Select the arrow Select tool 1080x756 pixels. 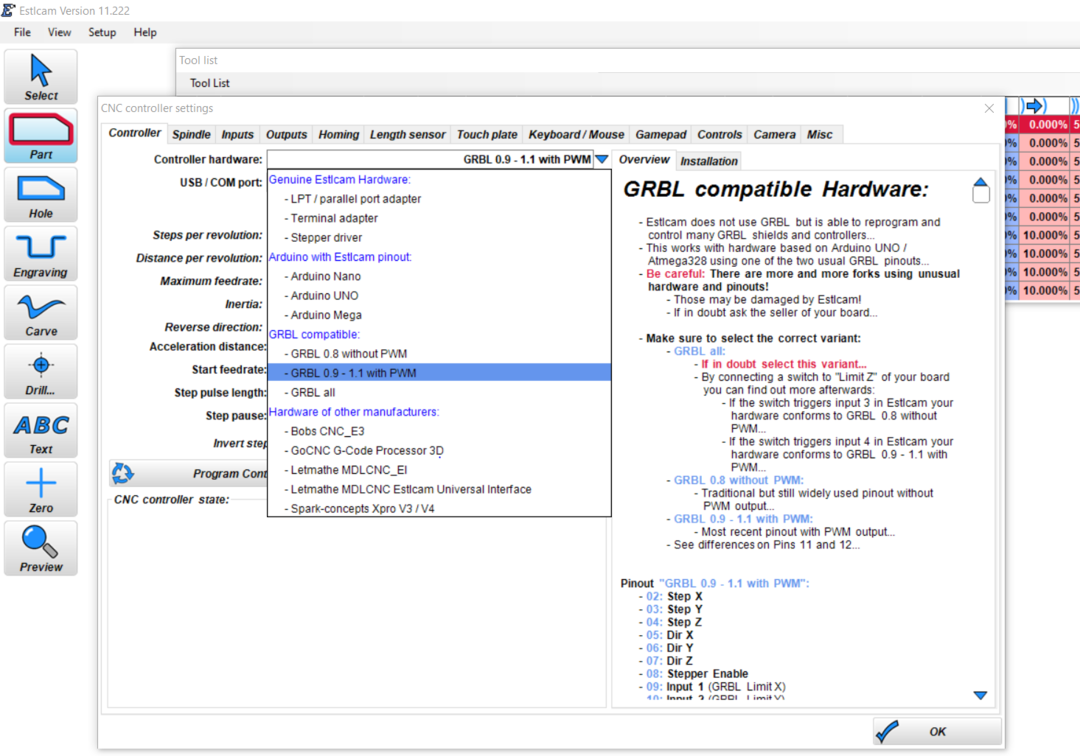coord(41,77)
